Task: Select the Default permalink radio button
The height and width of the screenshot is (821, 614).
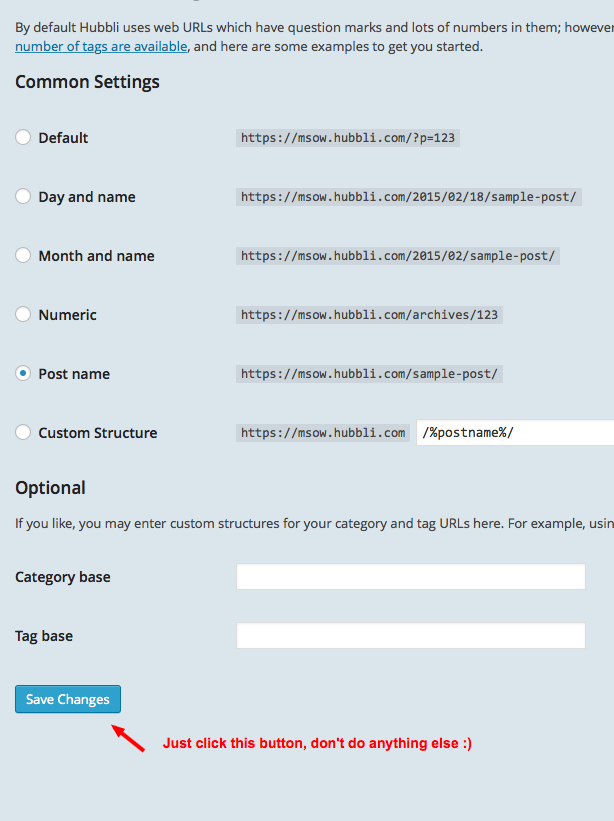Action: [x=23, y=138]
